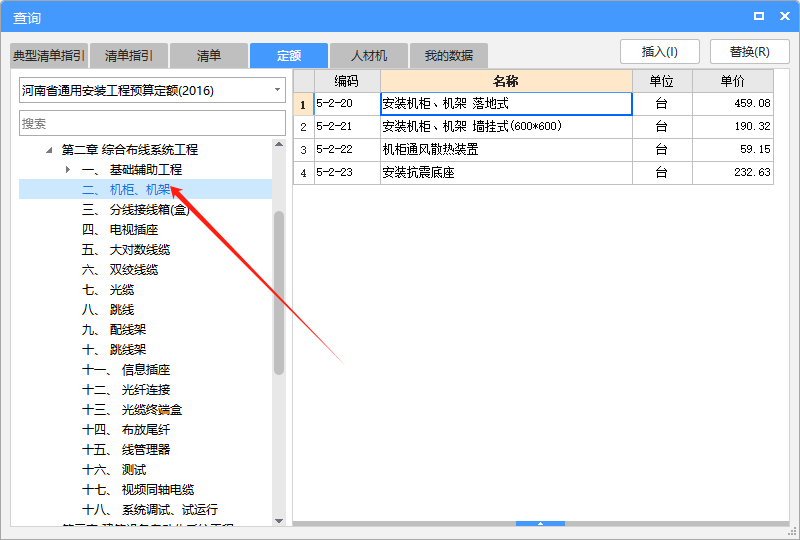Screen dimensions: 800x540
Task: Click the bottom panel expand arrow handle
Action: tap(540, 524)
